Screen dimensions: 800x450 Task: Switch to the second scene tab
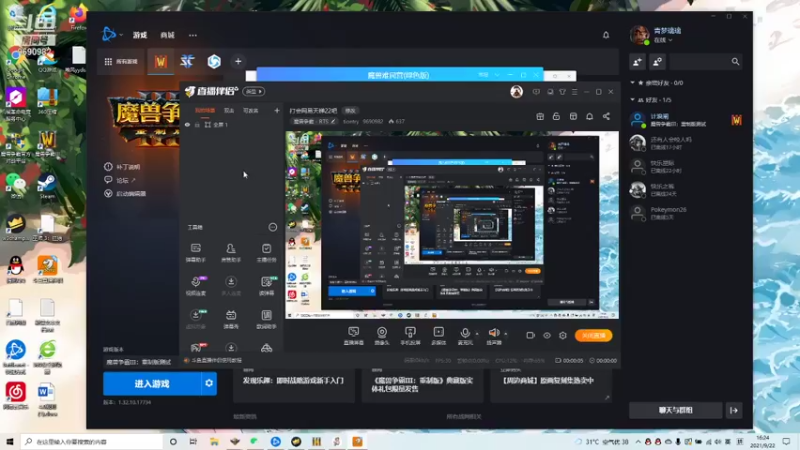229,110
